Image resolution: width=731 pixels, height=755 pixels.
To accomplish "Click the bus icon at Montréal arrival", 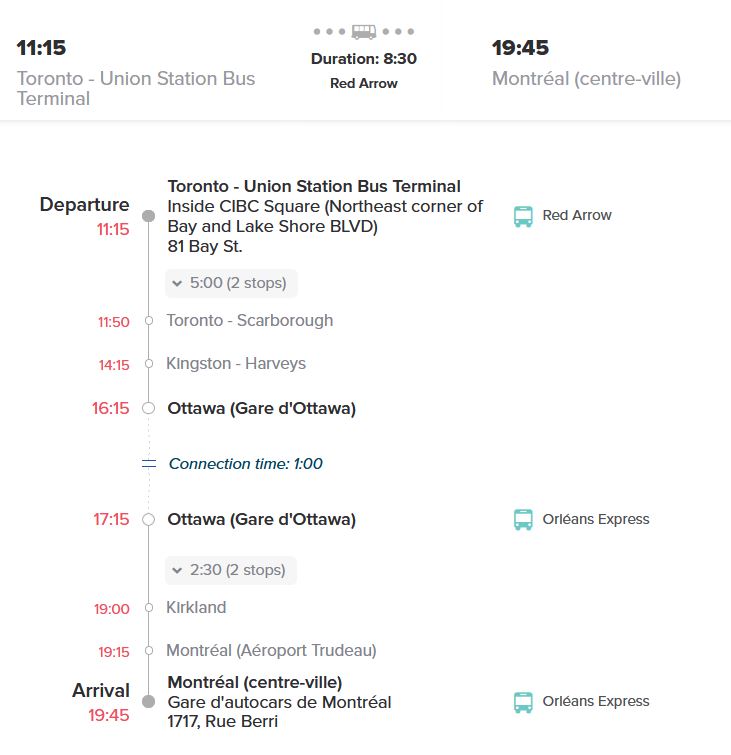I will point(523,702).
